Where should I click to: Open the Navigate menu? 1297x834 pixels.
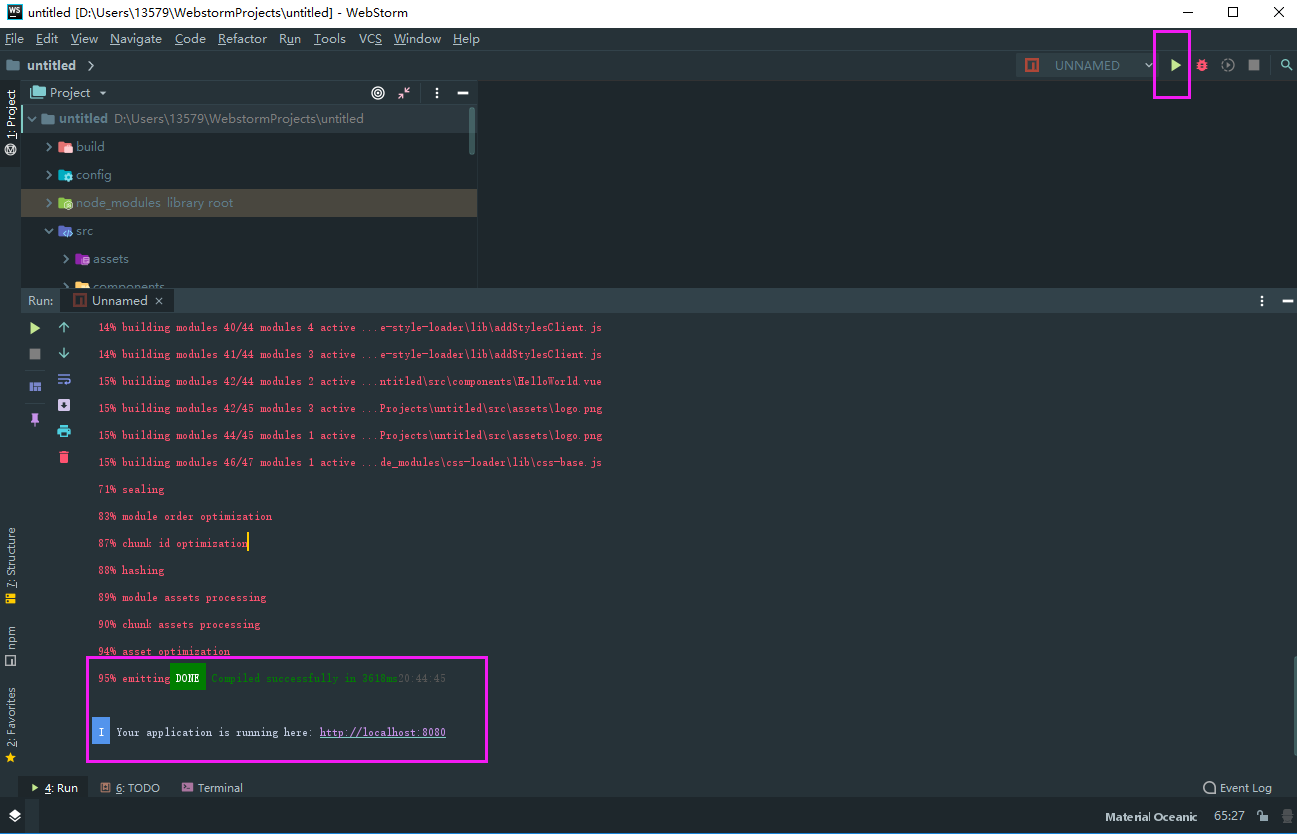pos(136,39)
